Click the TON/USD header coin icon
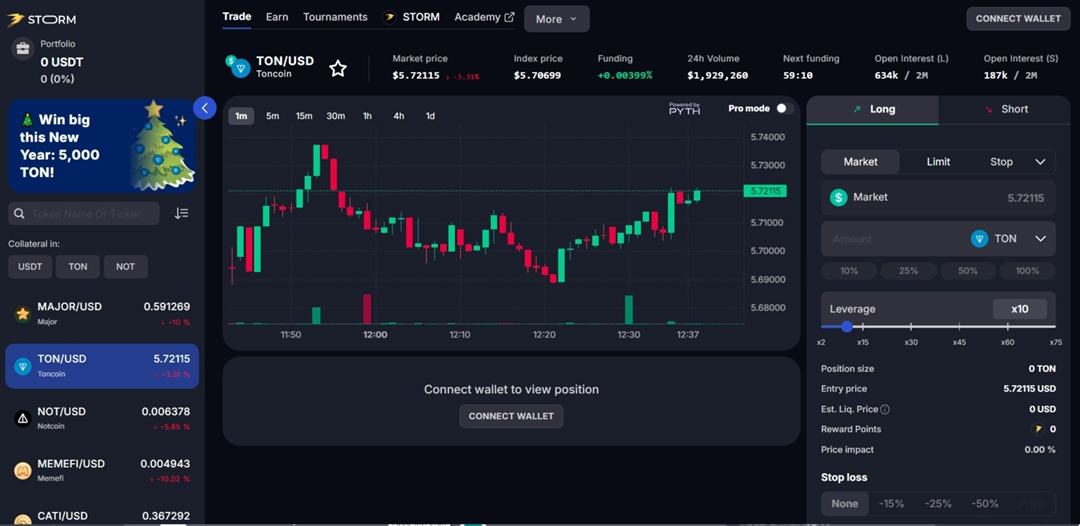This screenshot has height=526, width=1080. [238, 66]
